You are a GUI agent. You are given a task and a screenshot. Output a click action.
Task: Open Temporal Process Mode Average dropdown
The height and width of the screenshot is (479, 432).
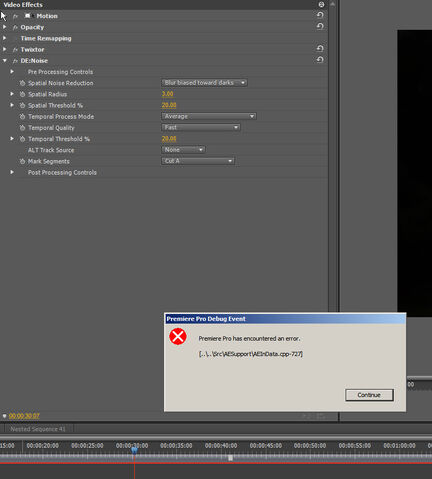click(x=209, y=116)
